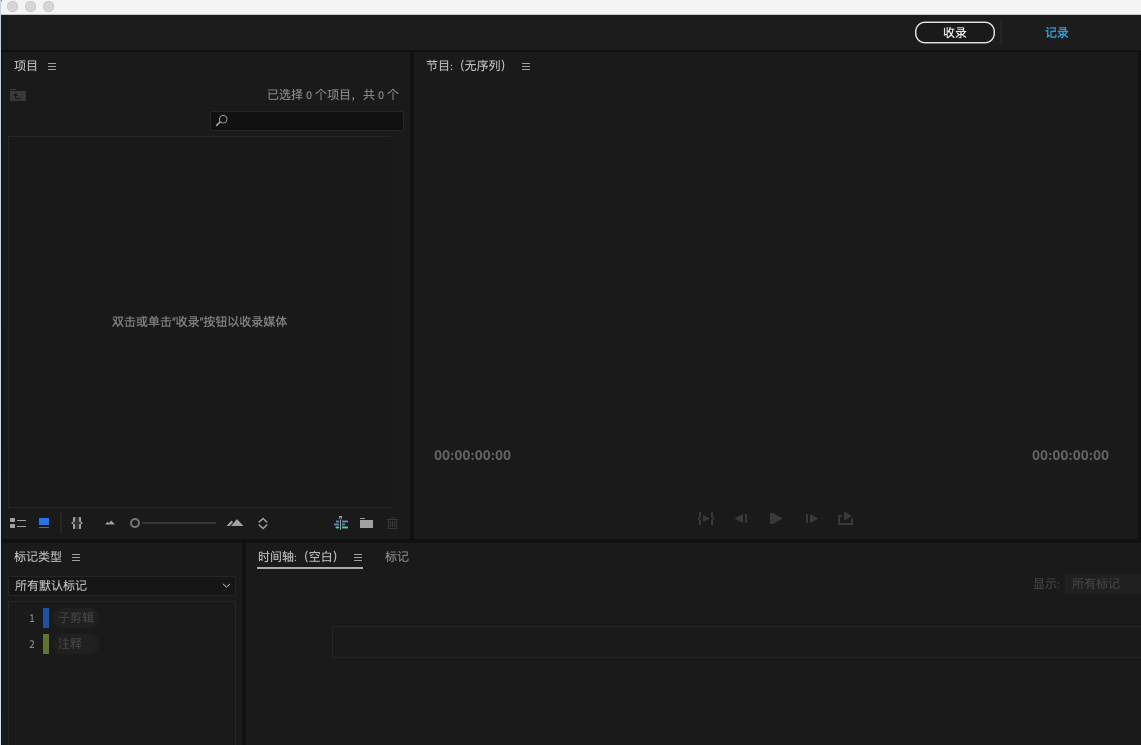Click the folder-up icon under 项目
This screenshot has height=745, width=1141.
(18, 95)
